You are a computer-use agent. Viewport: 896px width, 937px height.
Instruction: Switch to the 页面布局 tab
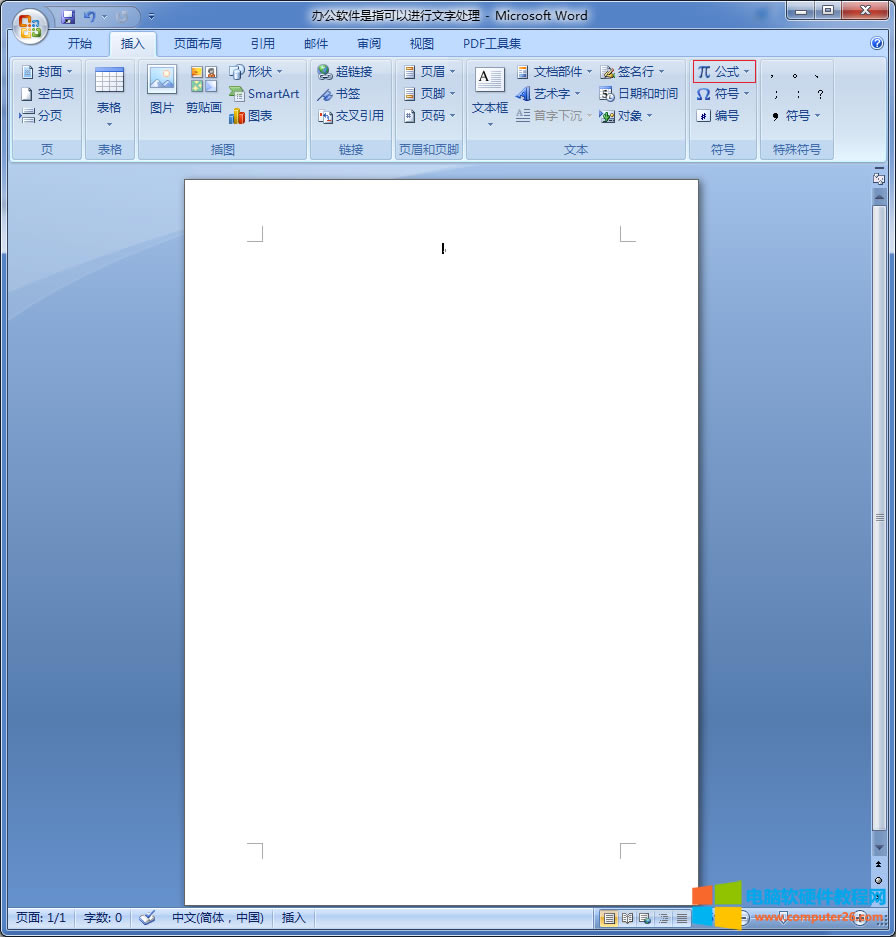197,44
